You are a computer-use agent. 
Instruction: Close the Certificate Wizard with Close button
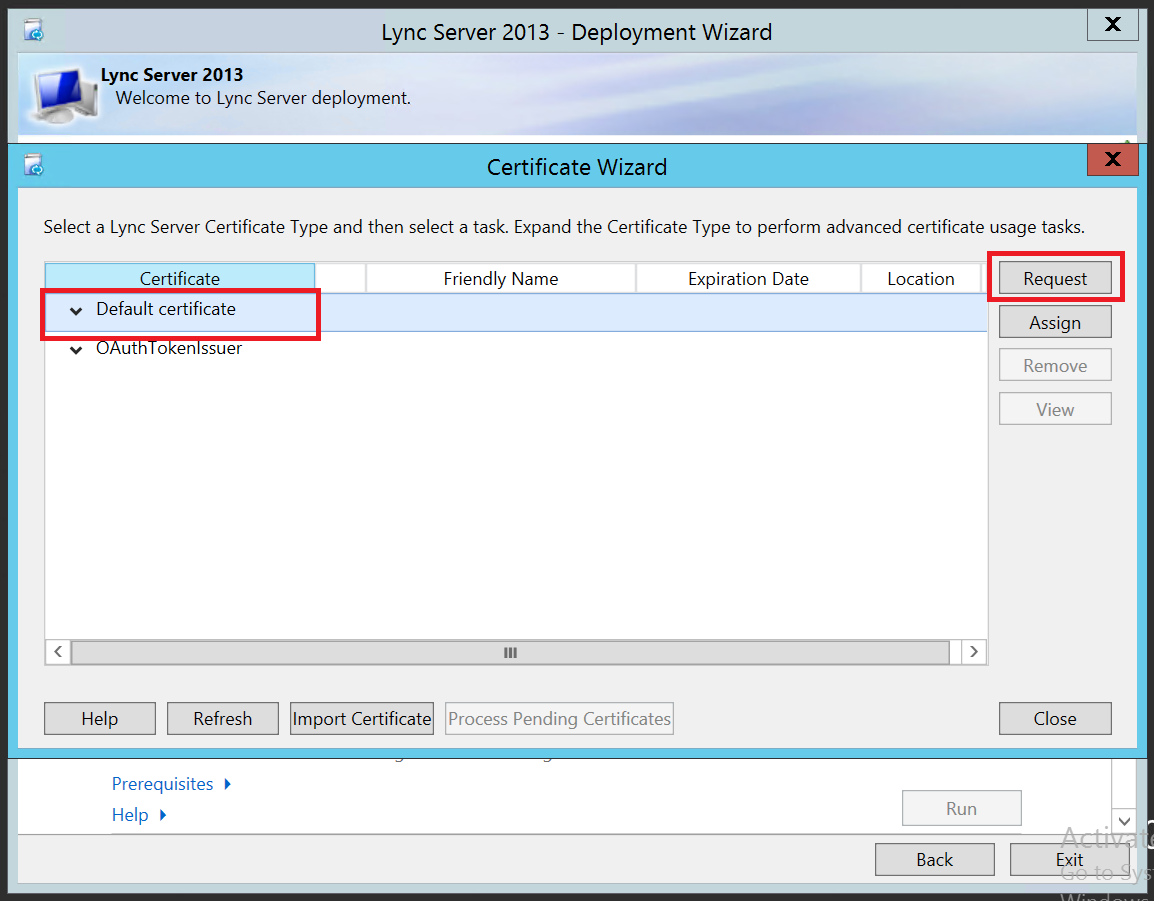tap(1055, 718)
